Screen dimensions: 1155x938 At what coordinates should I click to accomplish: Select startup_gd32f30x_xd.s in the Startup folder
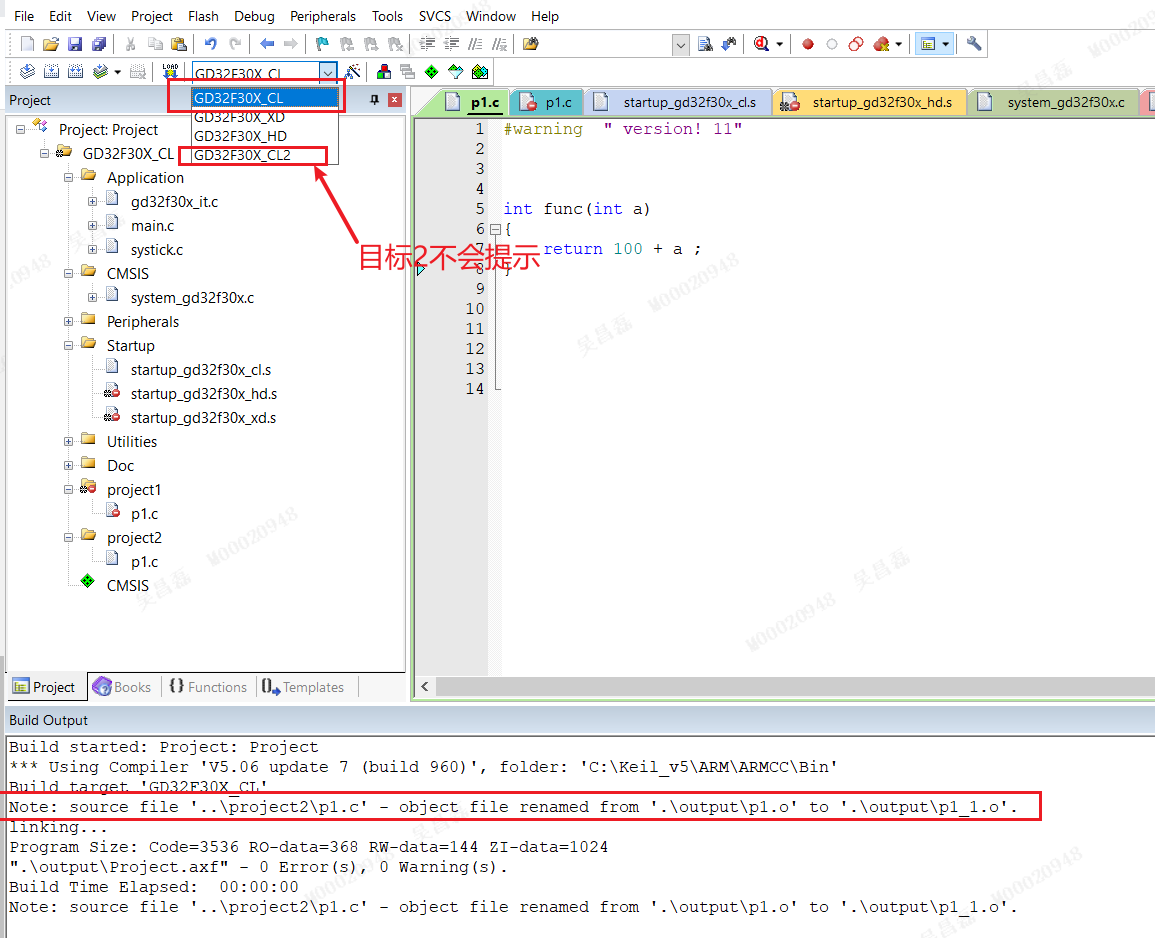pos(203,418)
